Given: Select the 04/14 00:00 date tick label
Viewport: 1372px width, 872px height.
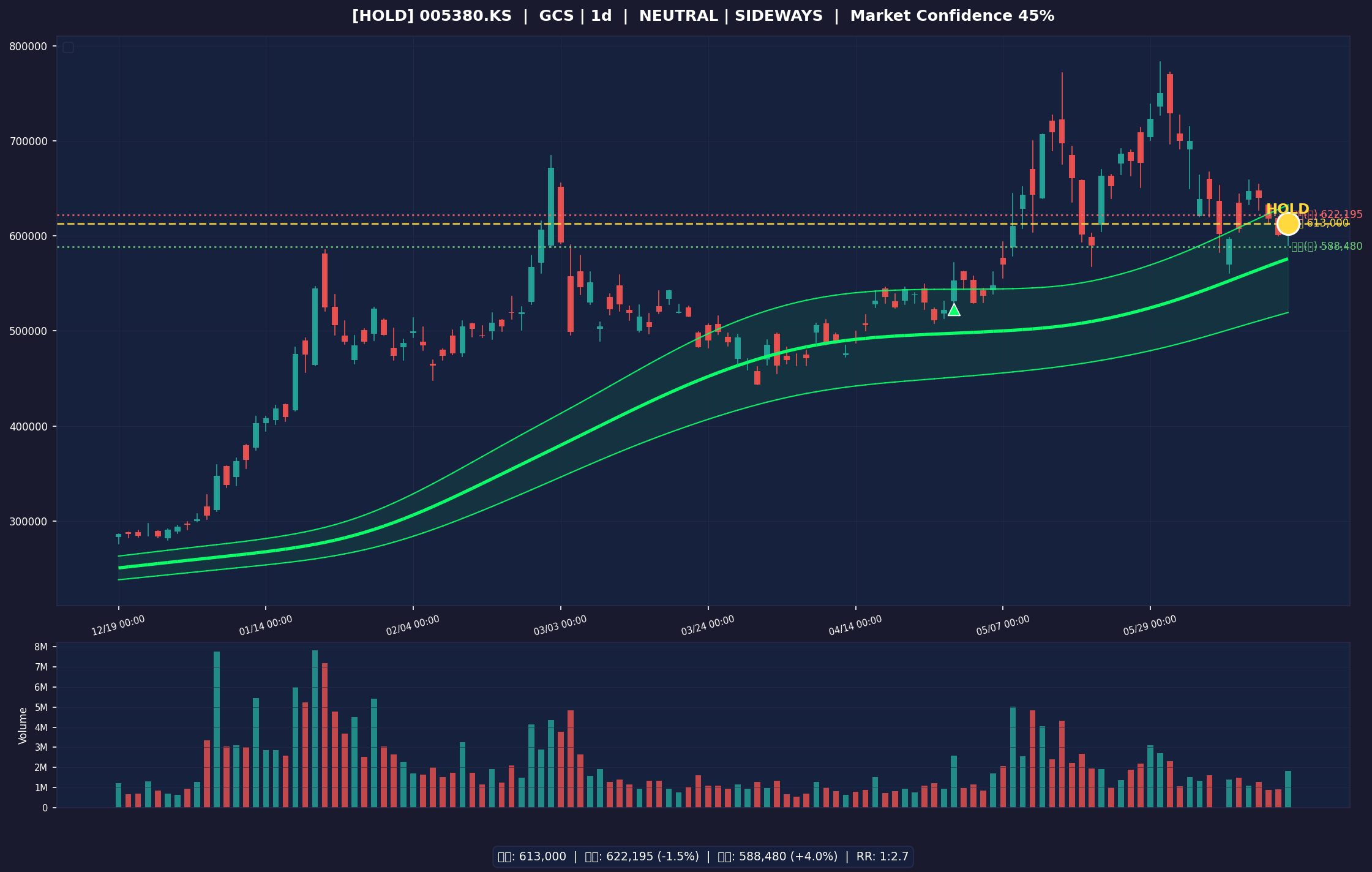Looking at the screenshot, I should (x=855, y=625).
